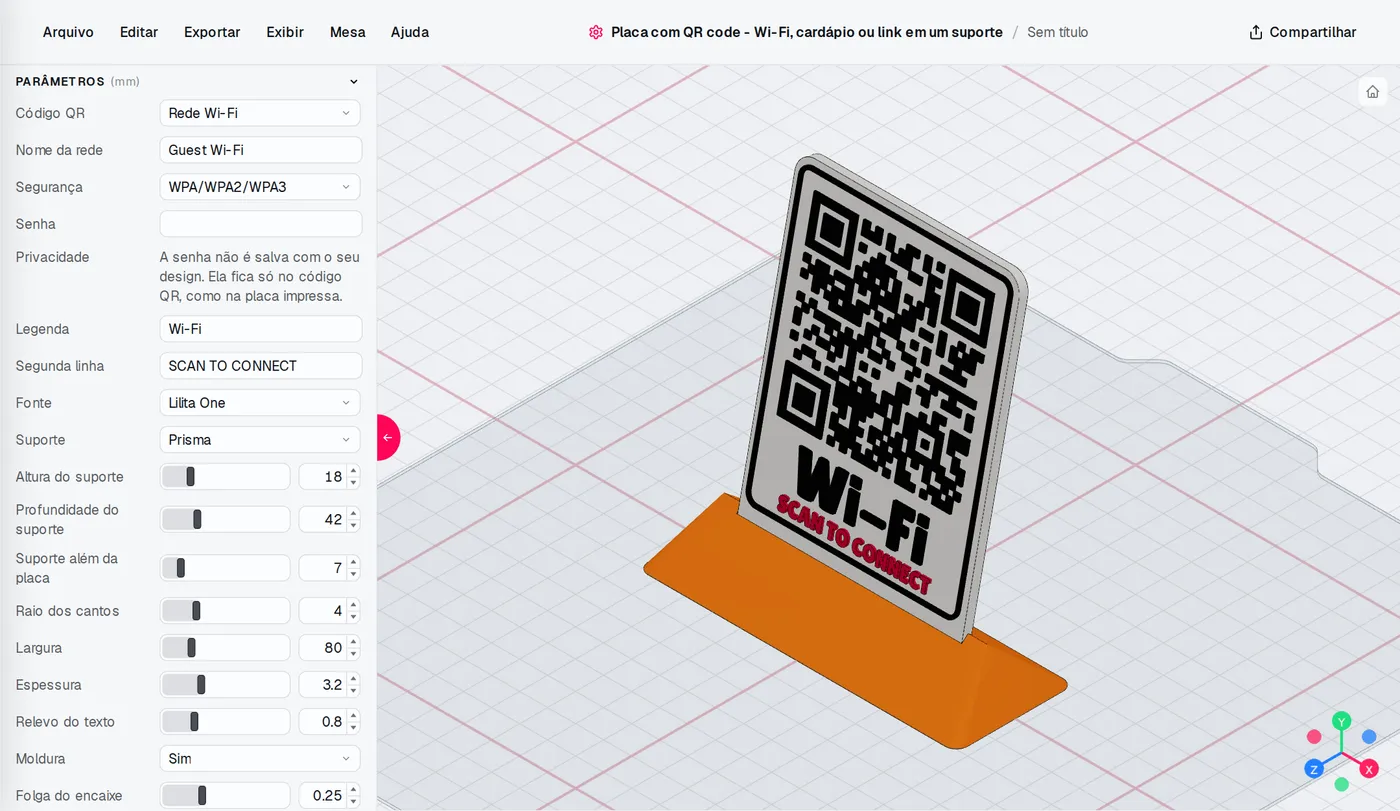Screen dimensions: 1400x811
Task: Click the home view reset icon
Action: (1373, 91)
